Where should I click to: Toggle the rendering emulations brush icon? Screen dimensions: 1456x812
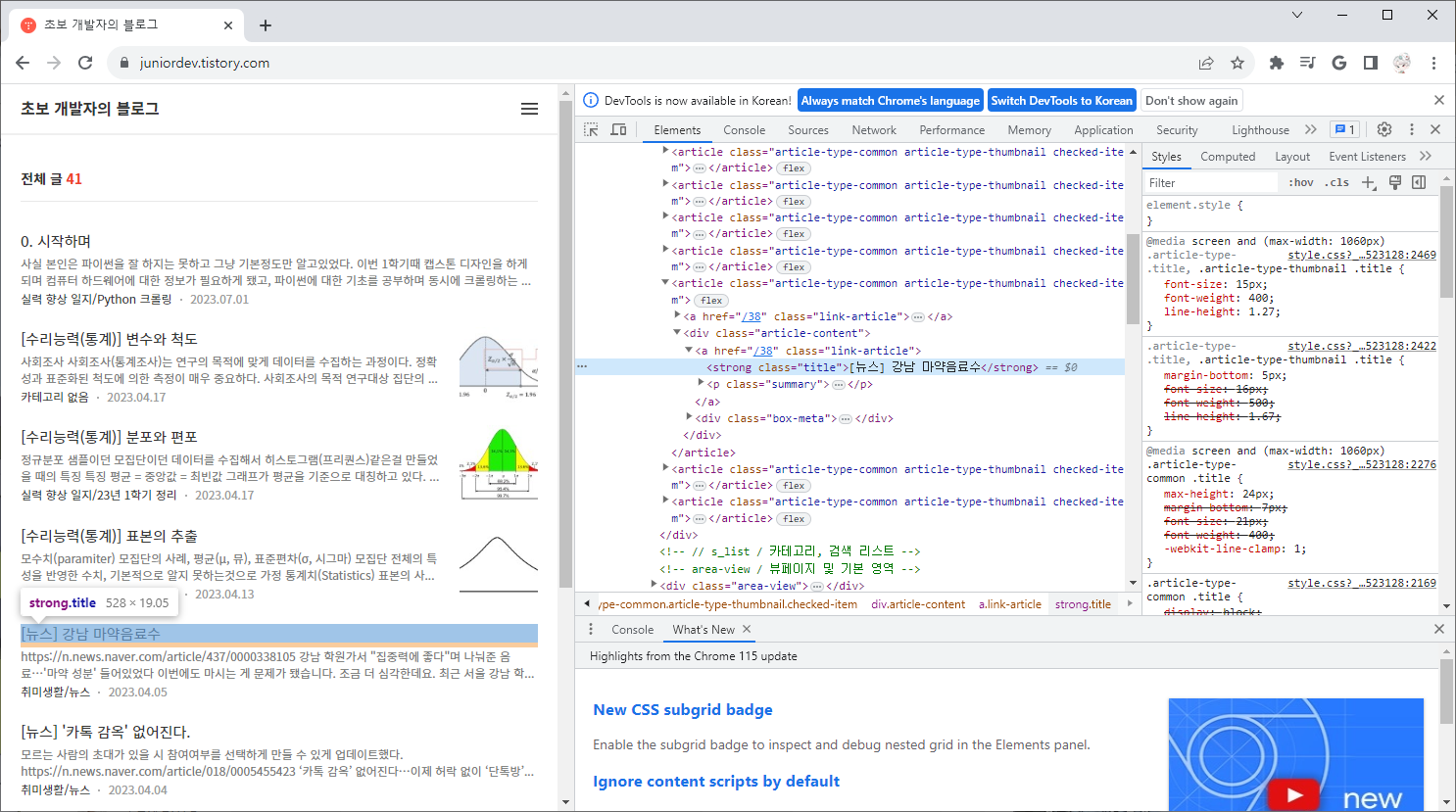1395,182
